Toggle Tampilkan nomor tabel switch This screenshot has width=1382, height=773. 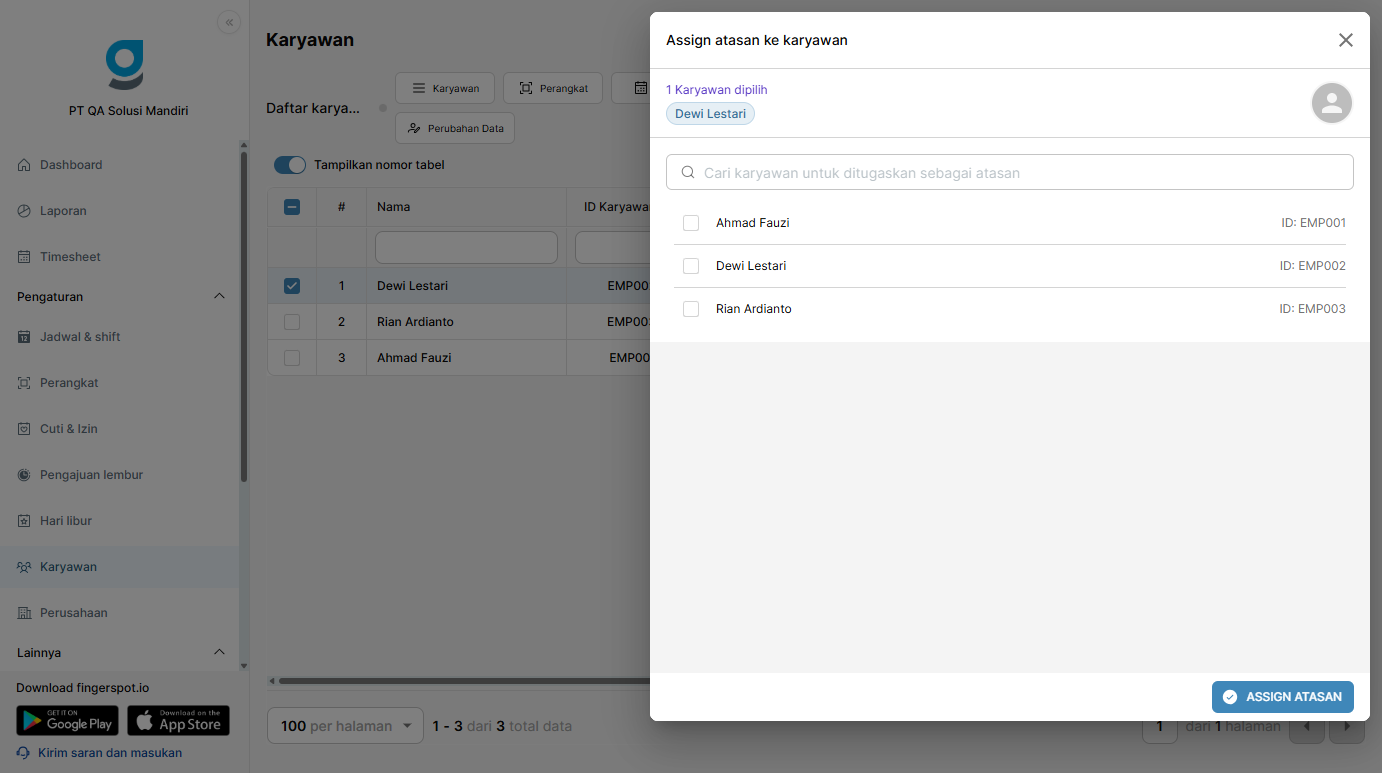click(290, 165)
